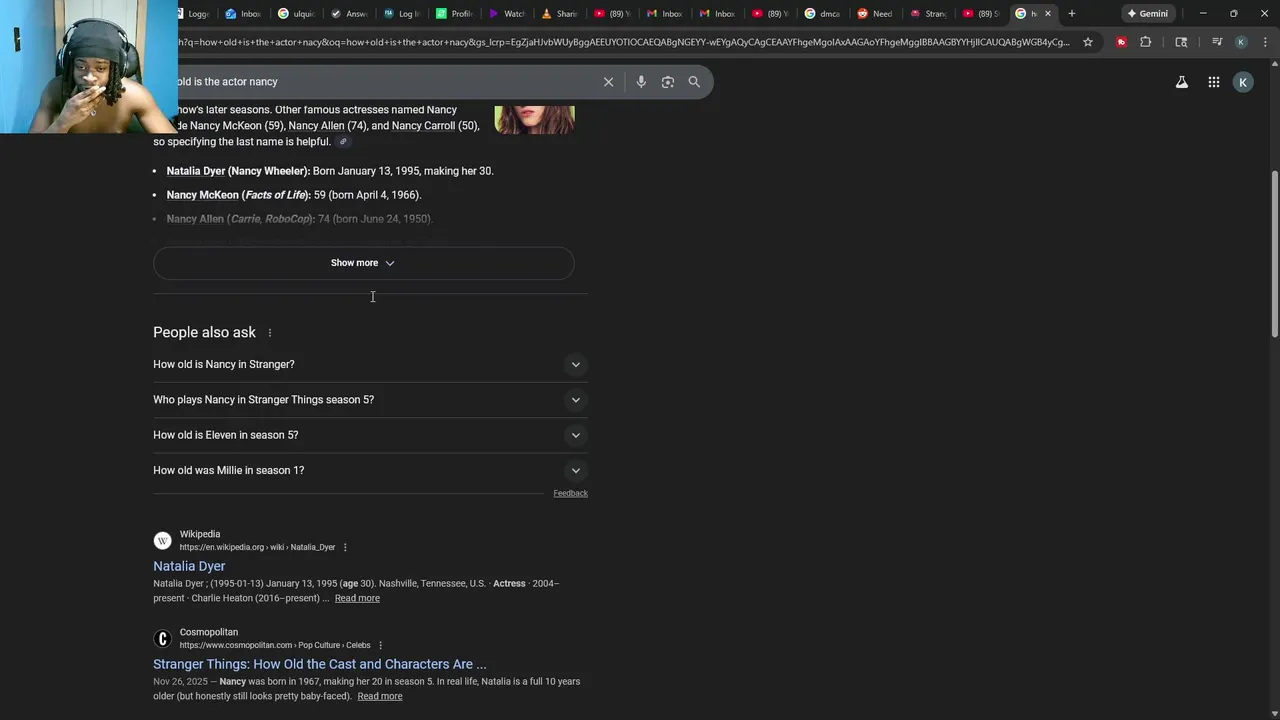Click the Cosmopolitan breadcrumb 'Pop Culture › Celebs'
This screenshot has height=720, width=1280.
coord(334,645)
